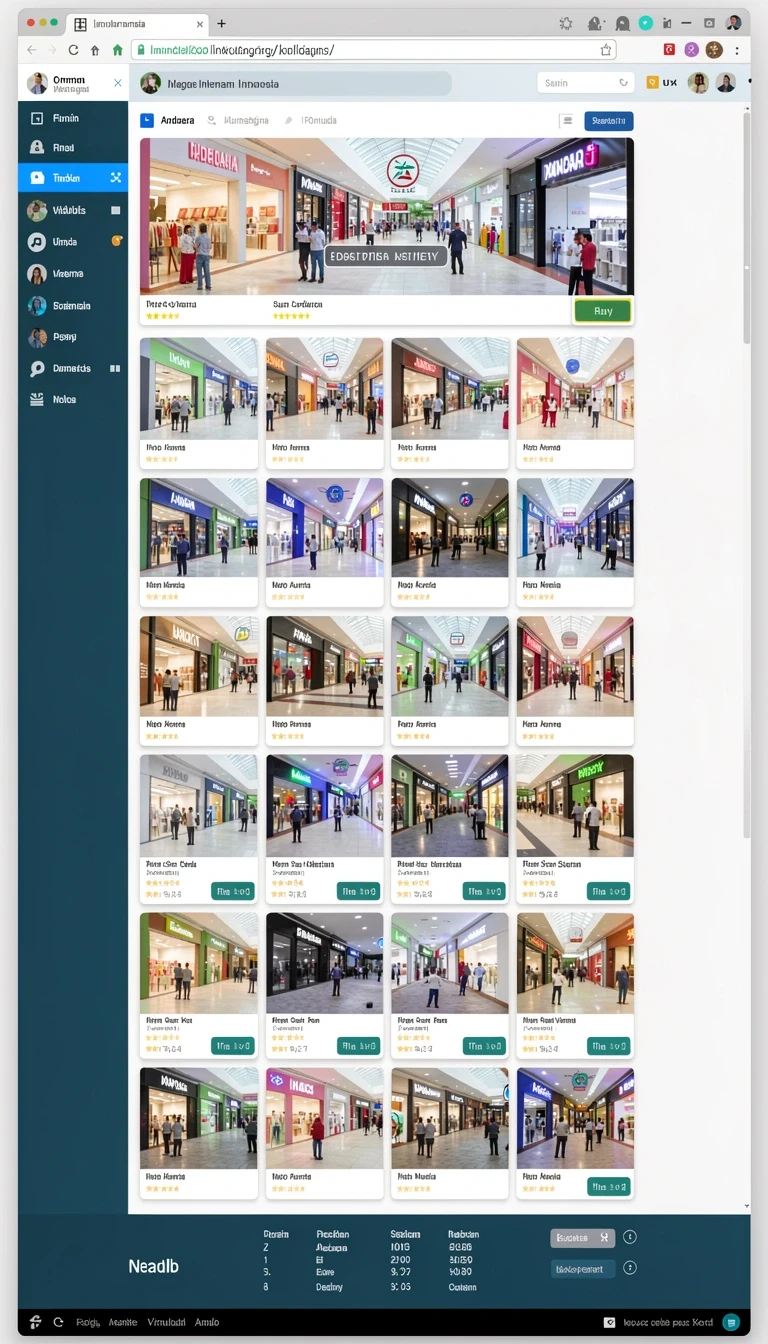The image size is (768, 1344).
Task: Click the Magee Inlenam search bar
Action: (295, 84)
